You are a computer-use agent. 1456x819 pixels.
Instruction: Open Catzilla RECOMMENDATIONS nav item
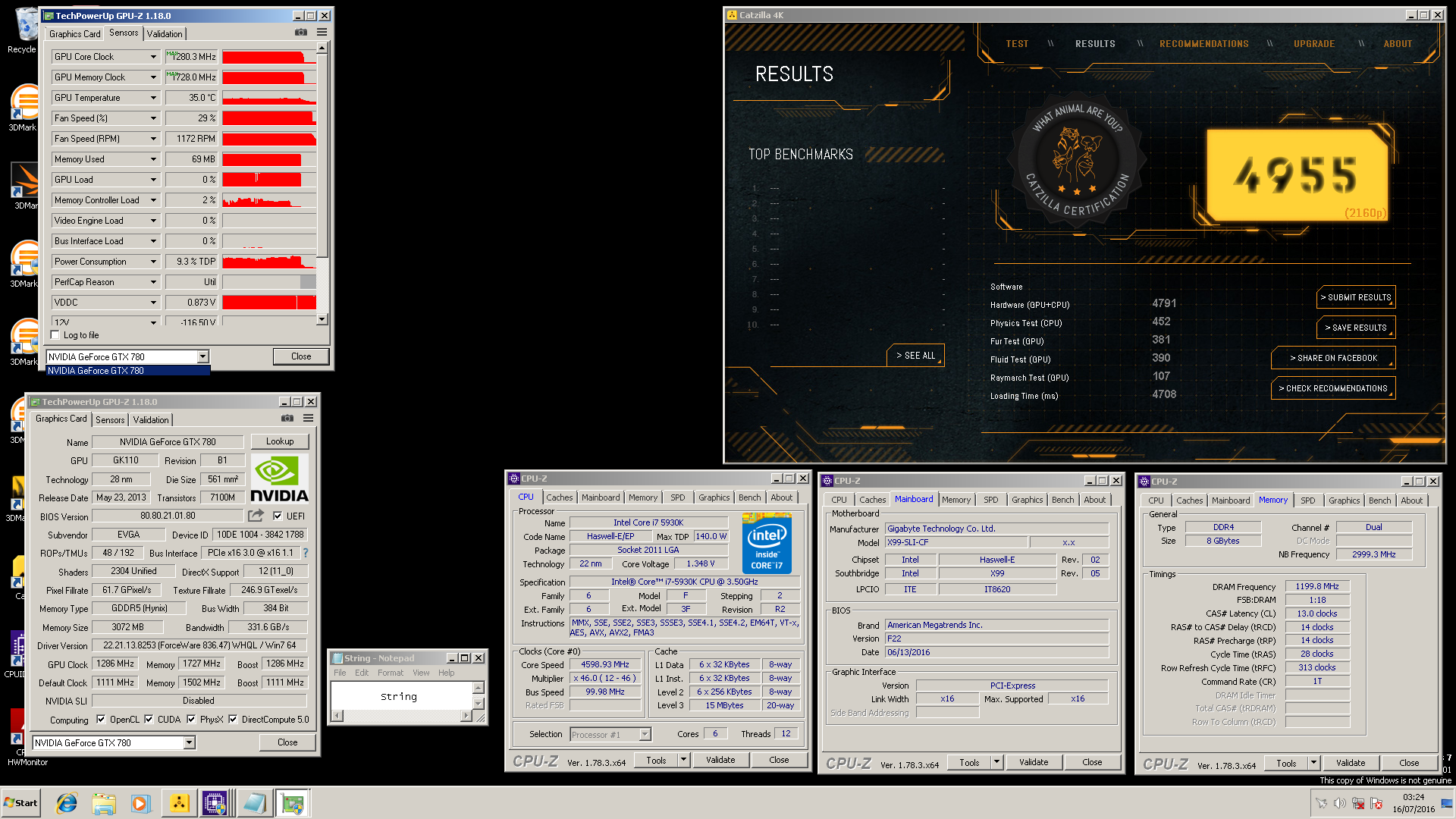point(1203,43)
